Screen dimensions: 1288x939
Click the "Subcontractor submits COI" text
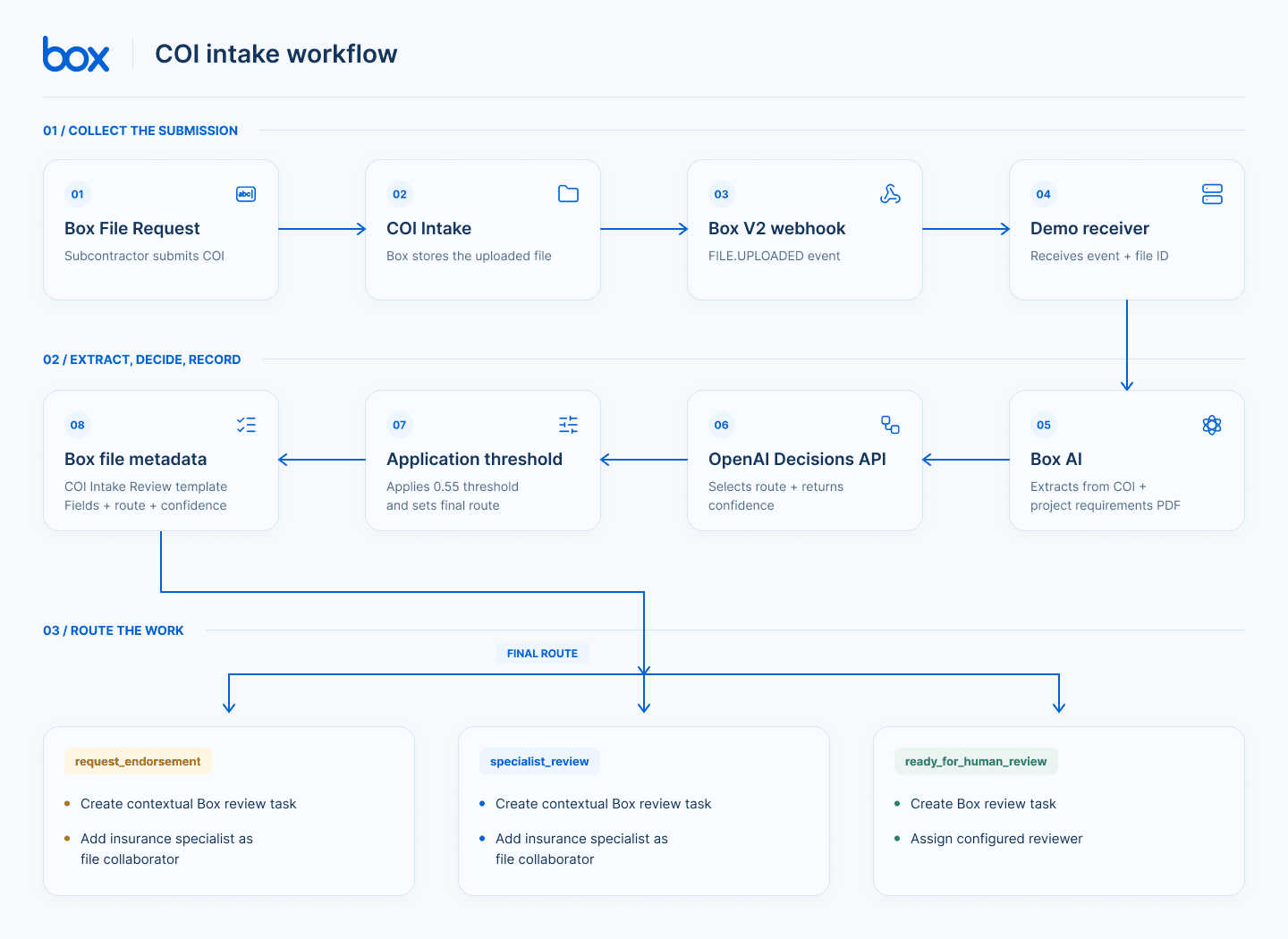[x=145, y=256]
